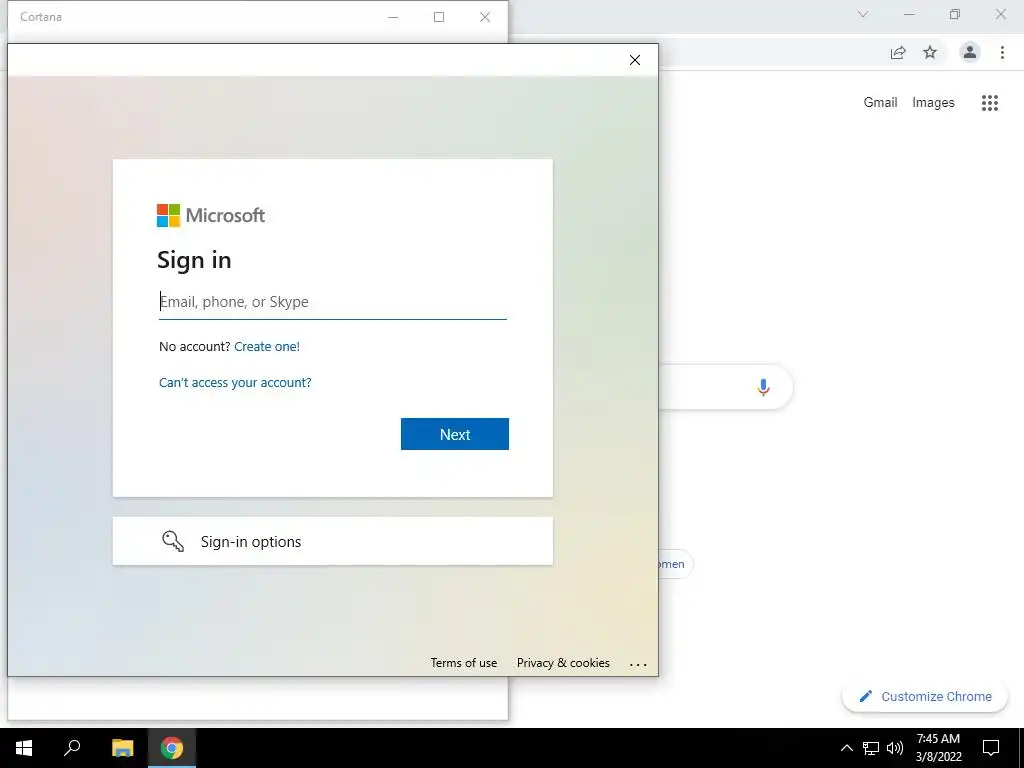Open Sign-in options

pos(332,541)
